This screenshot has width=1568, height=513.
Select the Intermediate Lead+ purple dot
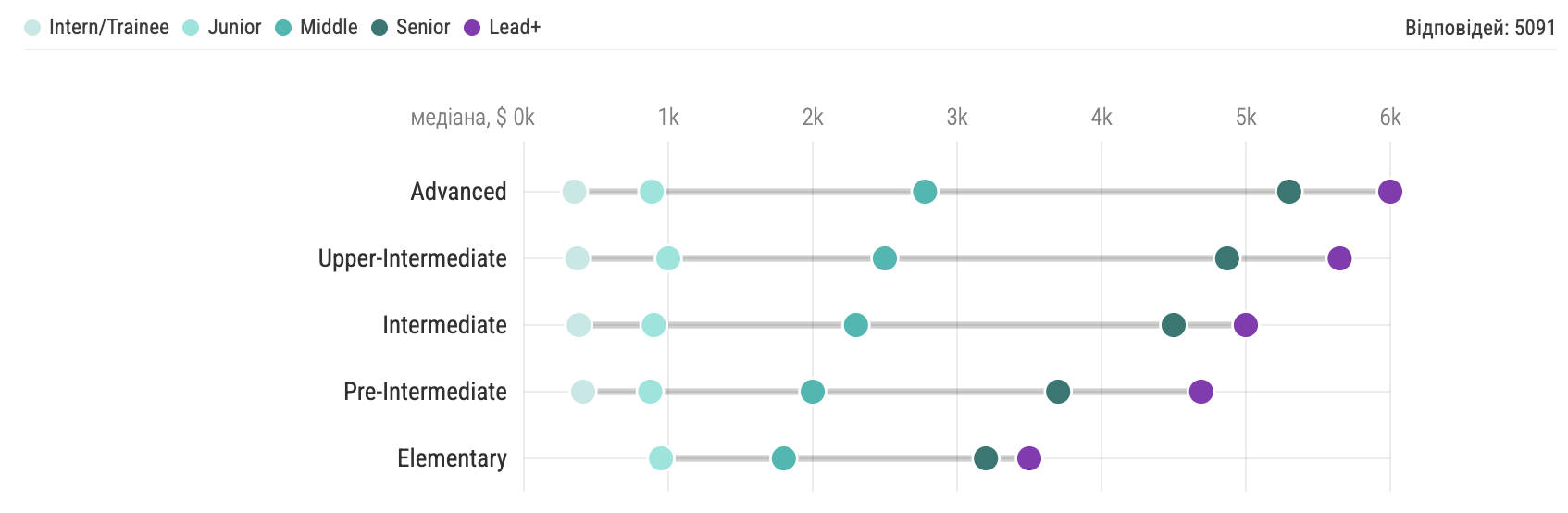click(1246, 325)
